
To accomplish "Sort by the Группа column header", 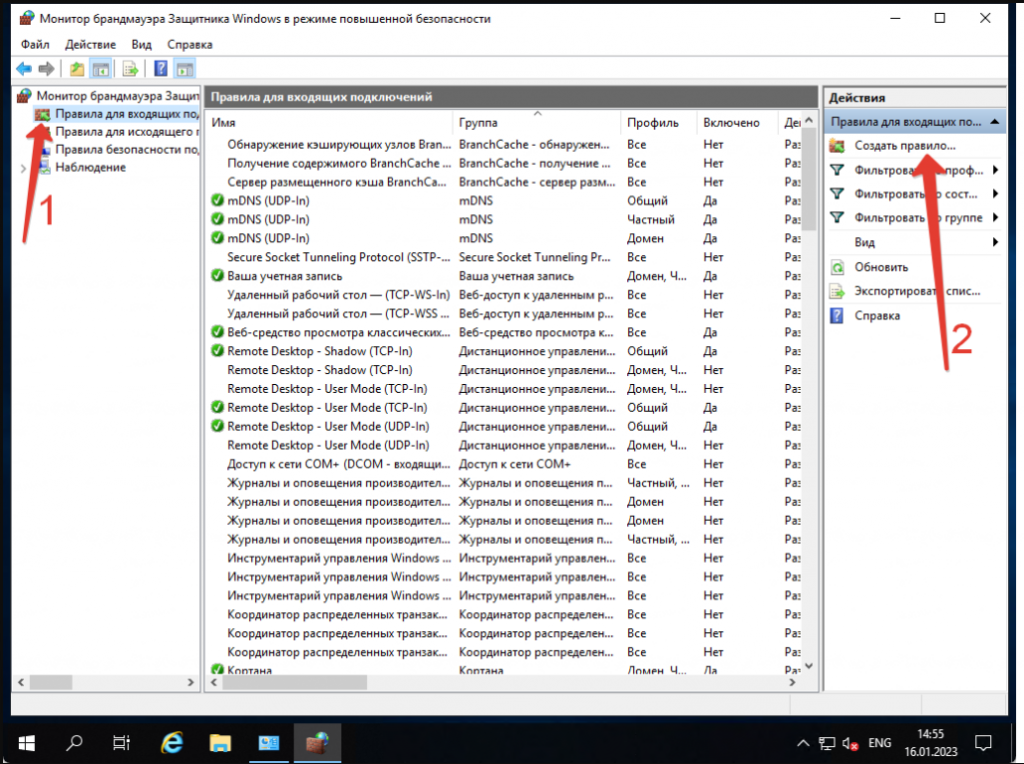I will (x=536, y=122).
